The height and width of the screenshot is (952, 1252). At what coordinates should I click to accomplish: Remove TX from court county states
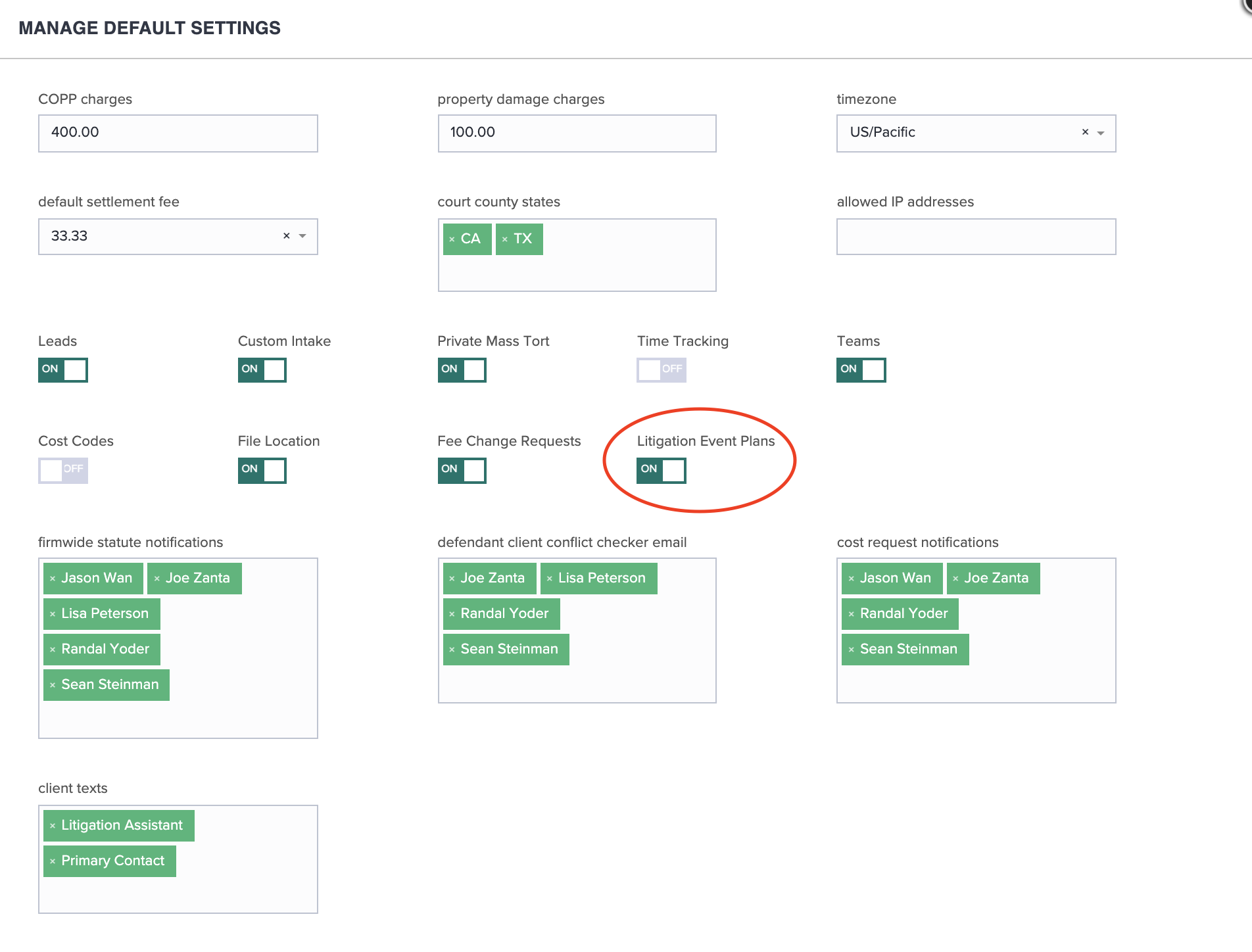[505, 239]
